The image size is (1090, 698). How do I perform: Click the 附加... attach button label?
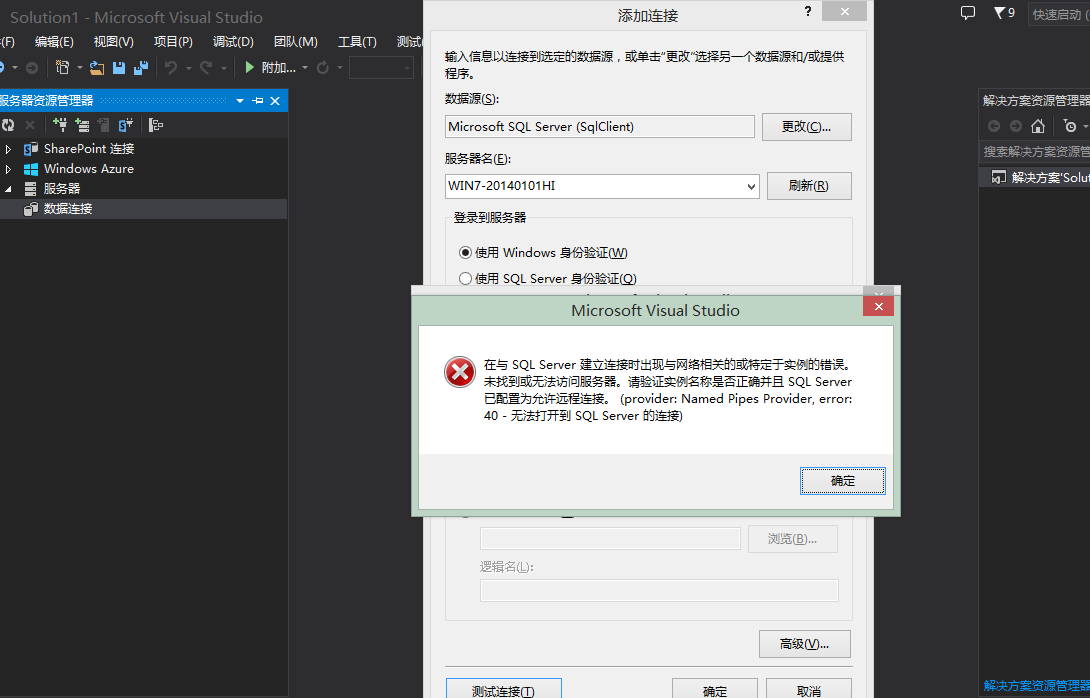[279, 67]
